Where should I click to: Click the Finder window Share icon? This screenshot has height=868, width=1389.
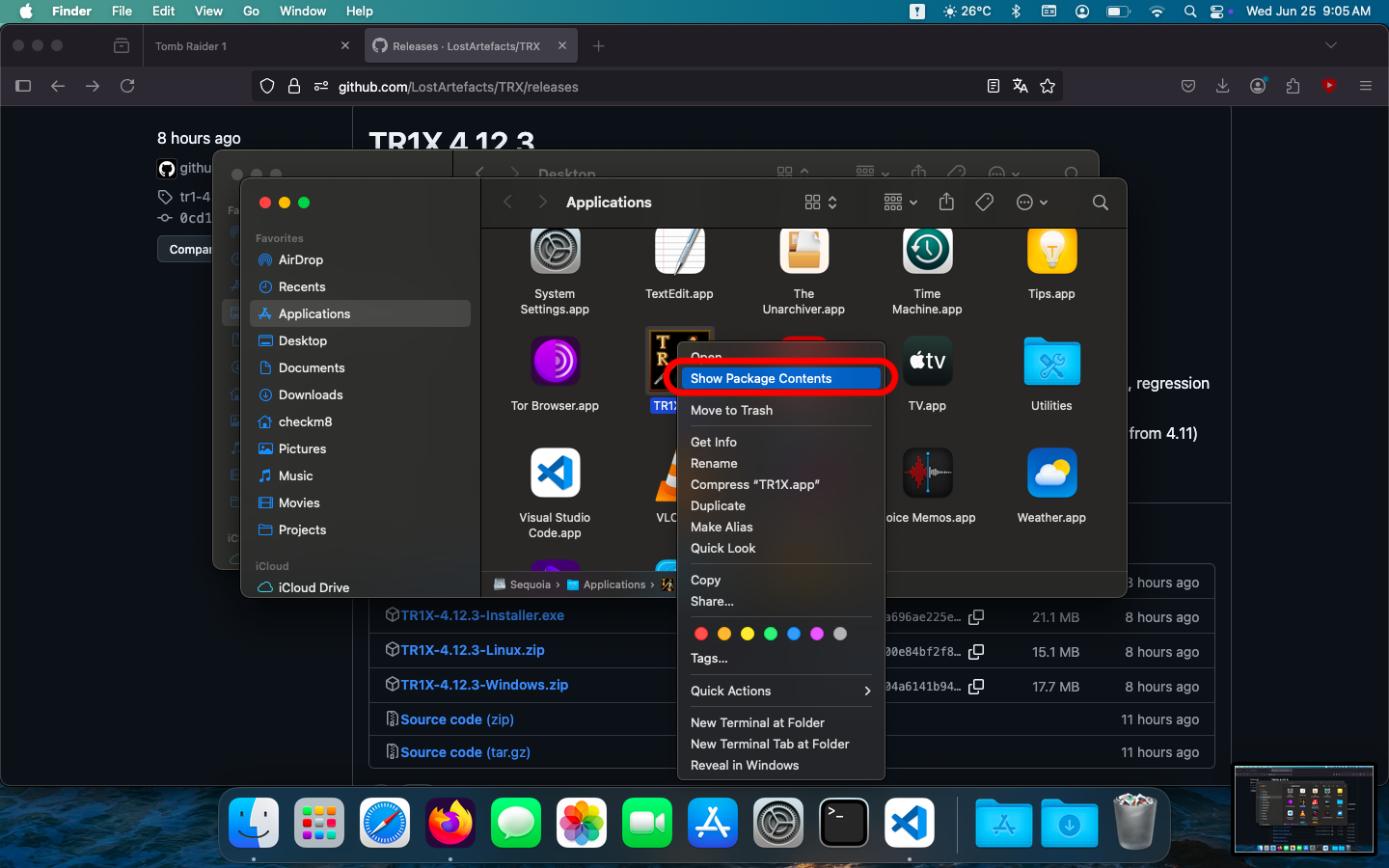[946, 202]
